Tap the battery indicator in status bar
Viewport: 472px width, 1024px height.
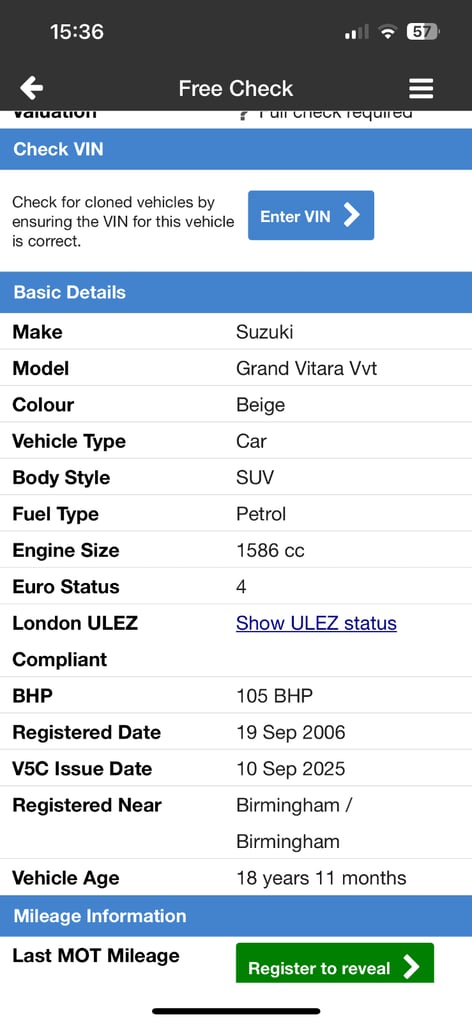coord(423,31)
